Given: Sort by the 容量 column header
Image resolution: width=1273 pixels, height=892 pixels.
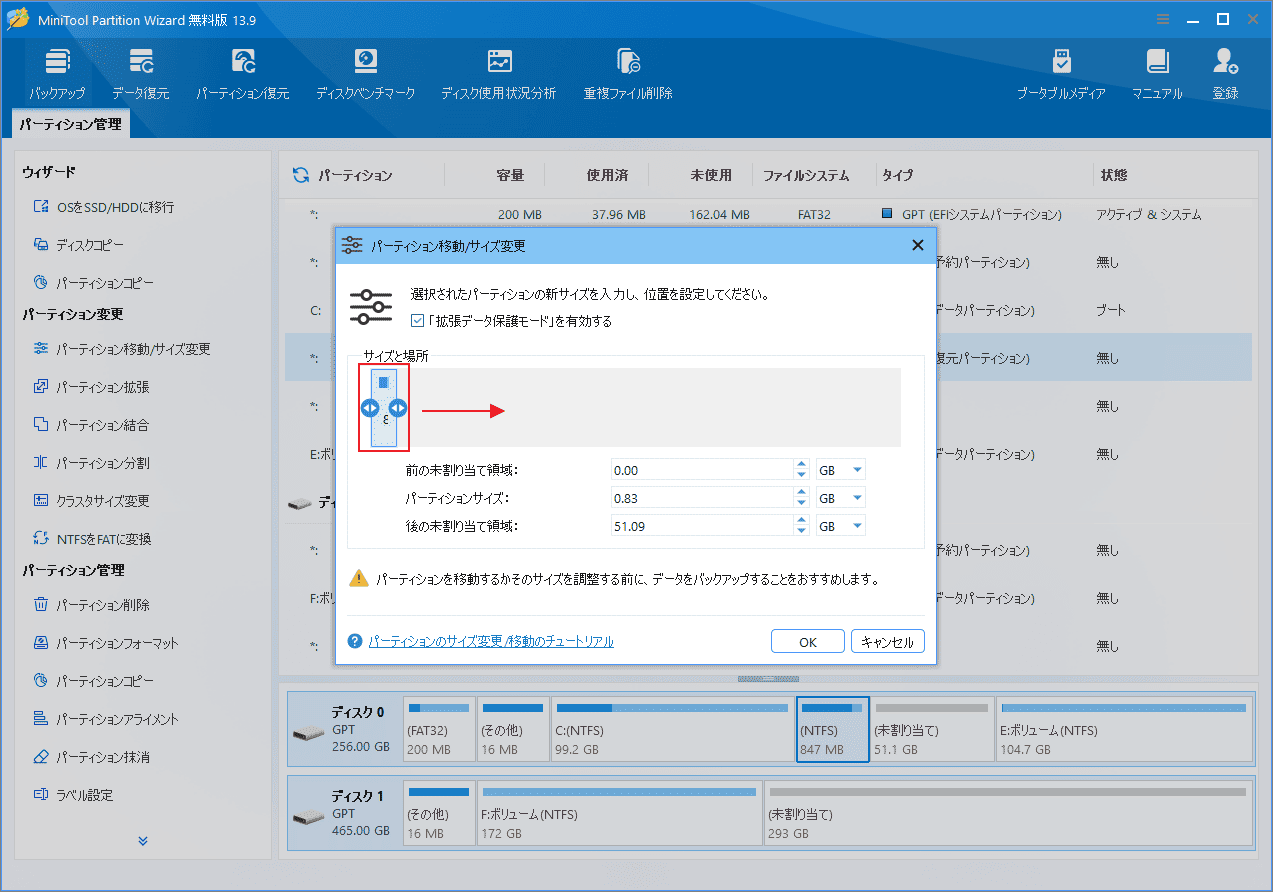Looking at the screenshot, I should [x=510, y=175].
